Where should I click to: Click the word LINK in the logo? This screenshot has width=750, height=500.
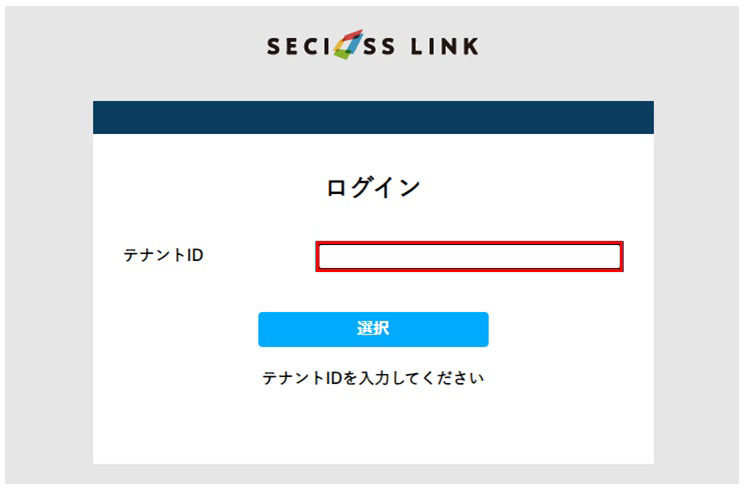(444, 46)
